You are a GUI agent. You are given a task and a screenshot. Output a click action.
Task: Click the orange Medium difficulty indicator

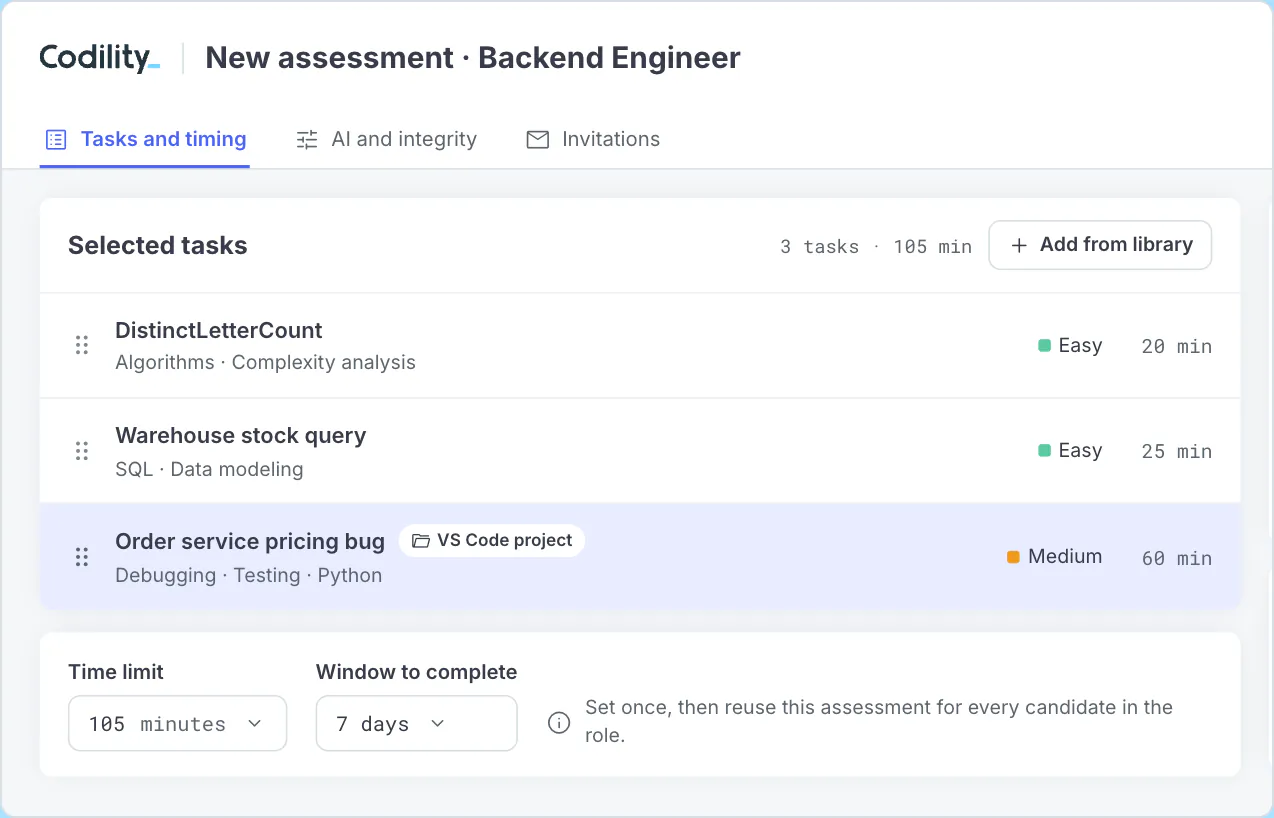(x=1013, y=557)
